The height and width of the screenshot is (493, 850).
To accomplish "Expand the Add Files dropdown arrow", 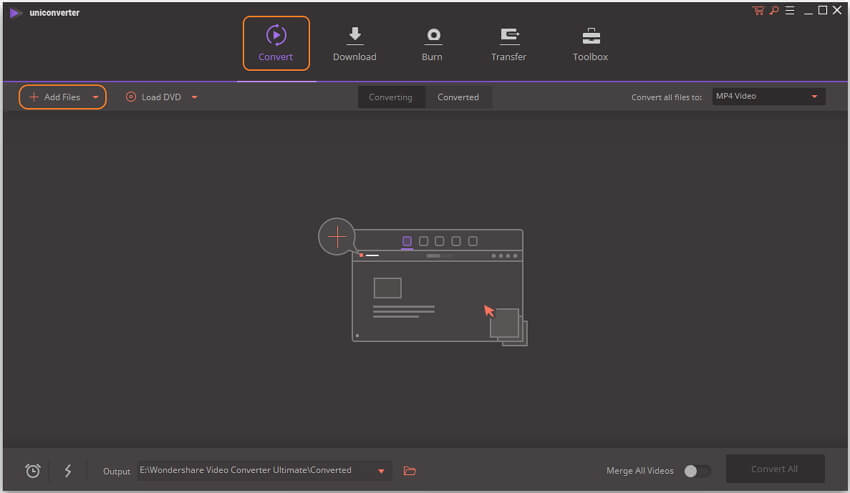I will pyautogui.click(x=95, y=98).
